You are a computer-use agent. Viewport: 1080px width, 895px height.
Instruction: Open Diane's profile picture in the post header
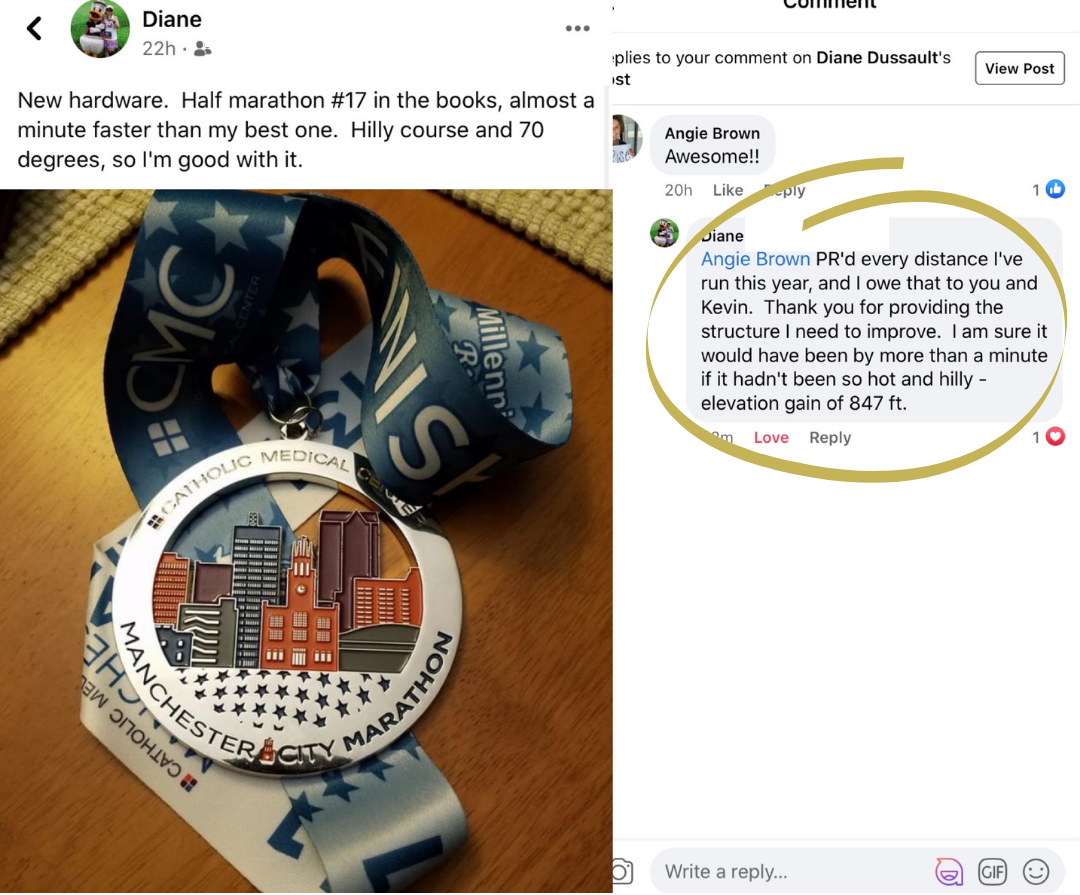point(101,28)
